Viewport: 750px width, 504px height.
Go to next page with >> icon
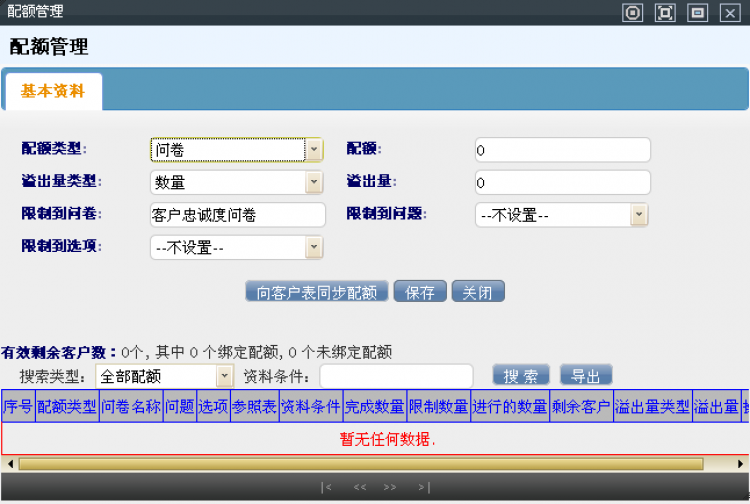[x=390, y=487]
